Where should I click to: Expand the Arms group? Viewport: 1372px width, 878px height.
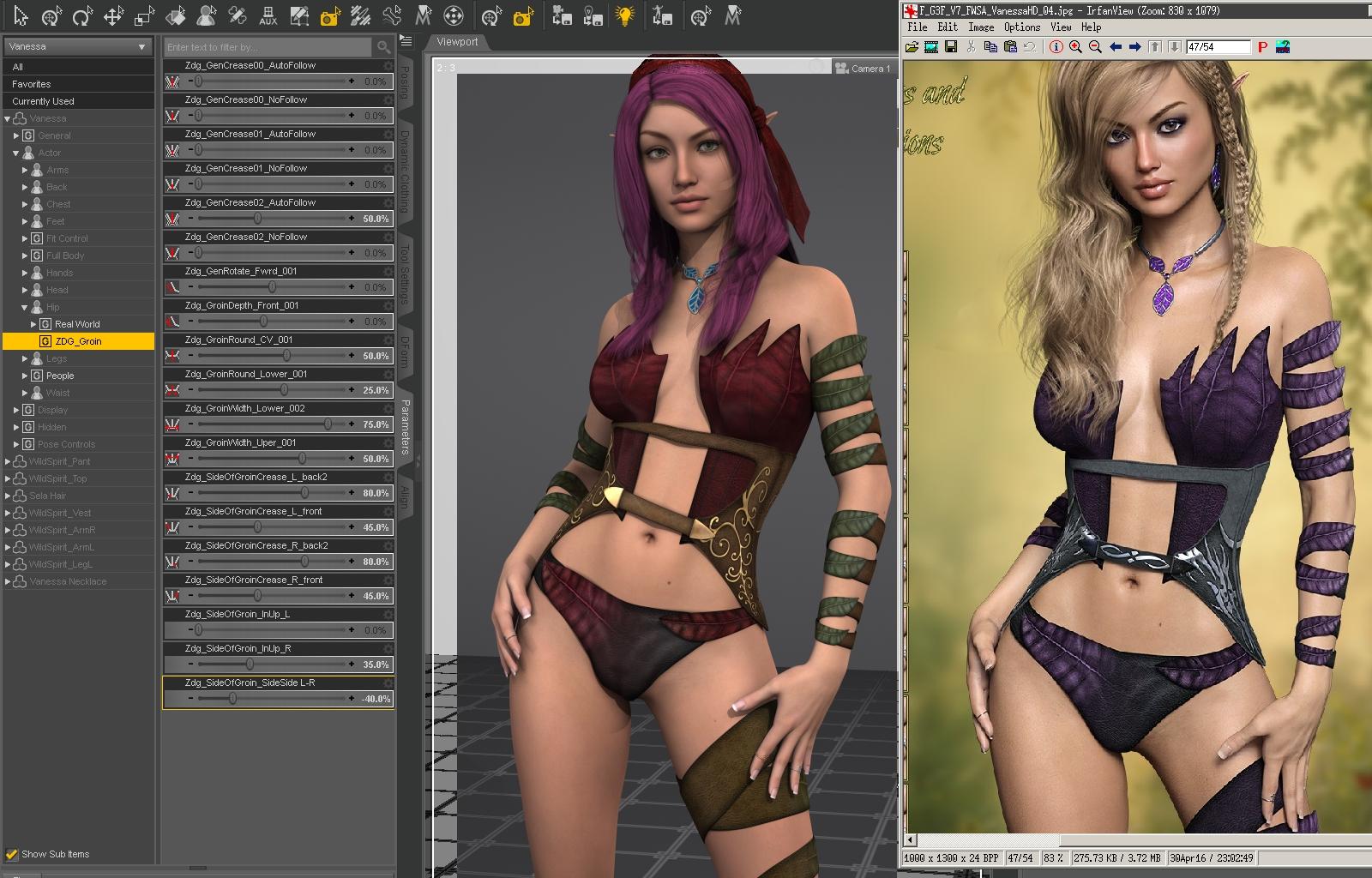coord(25,170)
